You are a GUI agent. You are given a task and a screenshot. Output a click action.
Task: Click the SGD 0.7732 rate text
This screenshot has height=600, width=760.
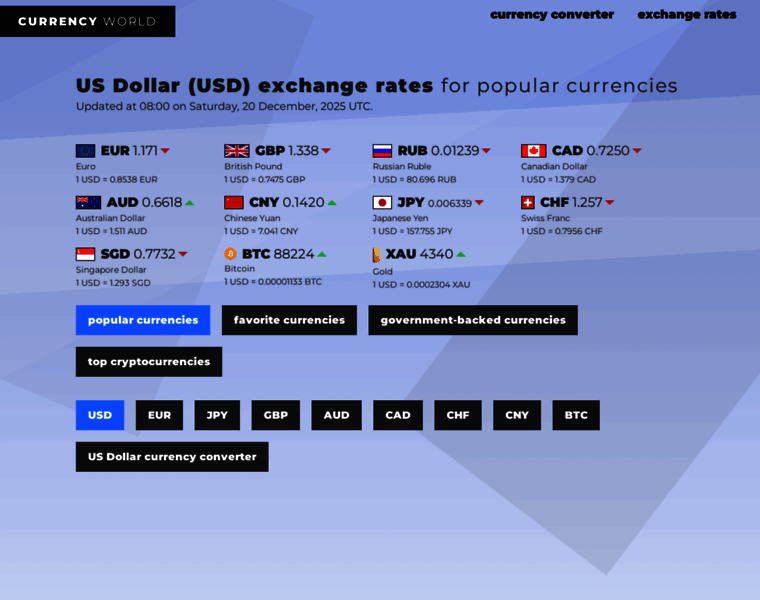coord(138,254)
